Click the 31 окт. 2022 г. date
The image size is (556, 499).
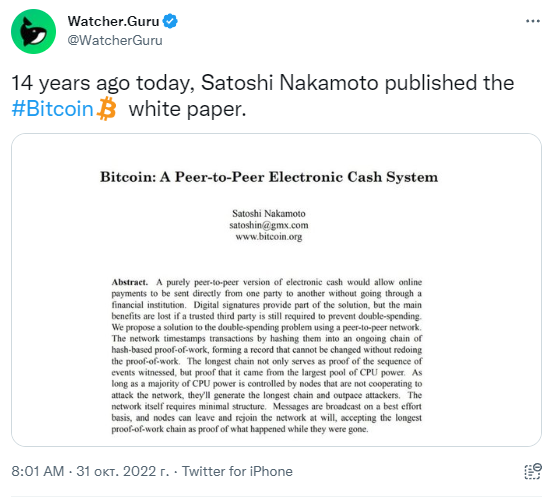[x=123, y=471]
